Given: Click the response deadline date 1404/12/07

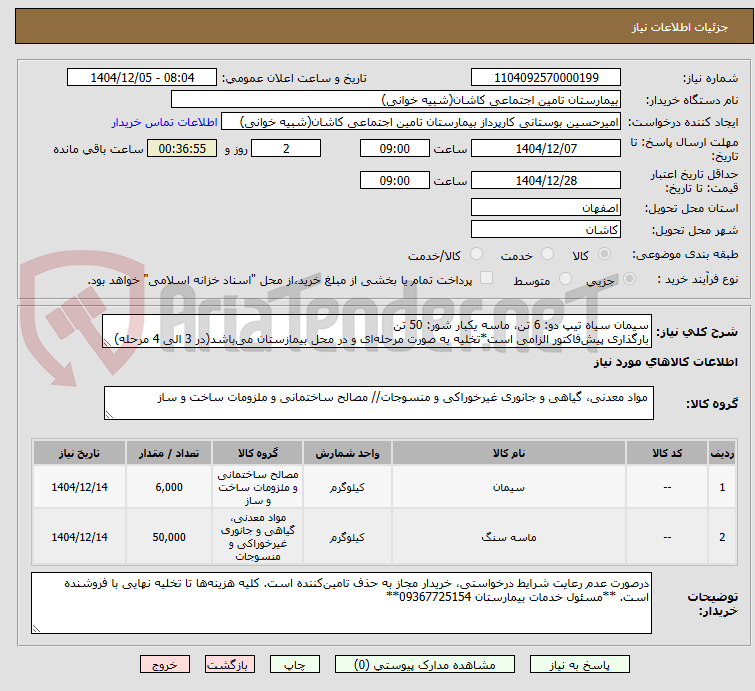Looking at the screenshot, I should (546, 148).
